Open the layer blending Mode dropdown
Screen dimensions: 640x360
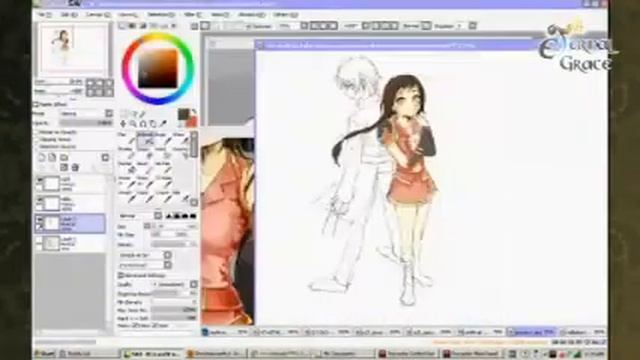tap(109, 113)
